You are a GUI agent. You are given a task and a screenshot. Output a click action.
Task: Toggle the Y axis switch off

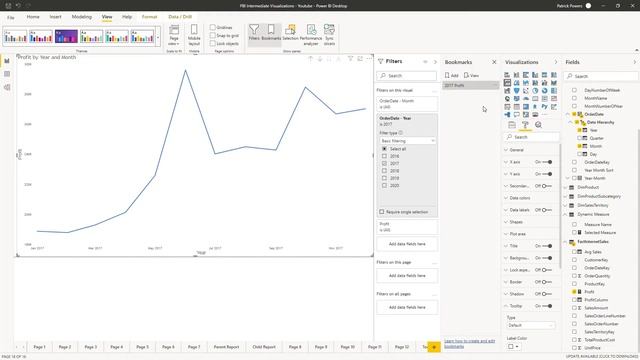[x=547, y=174]
